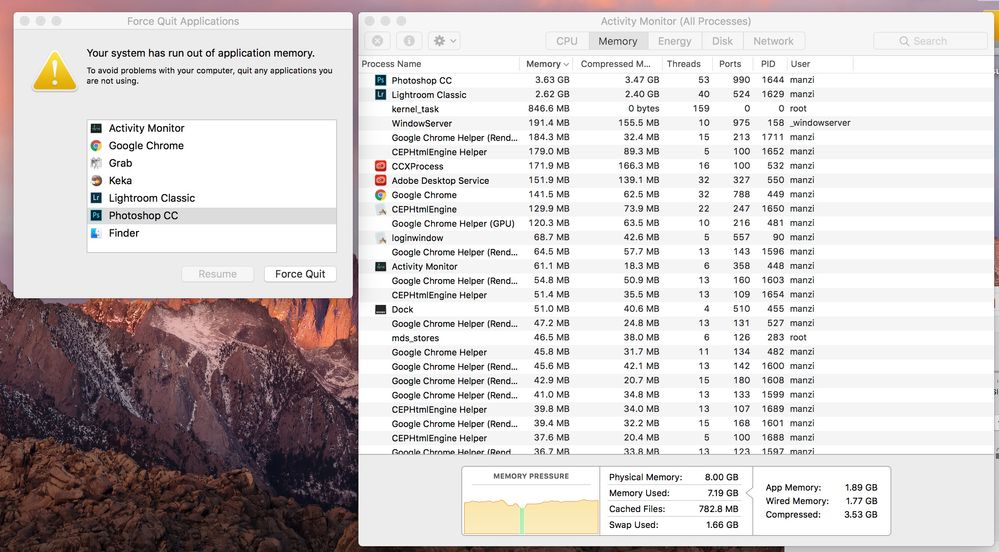Switch to the Network tab
Screen dimensions: 999x552
[773, 41]
